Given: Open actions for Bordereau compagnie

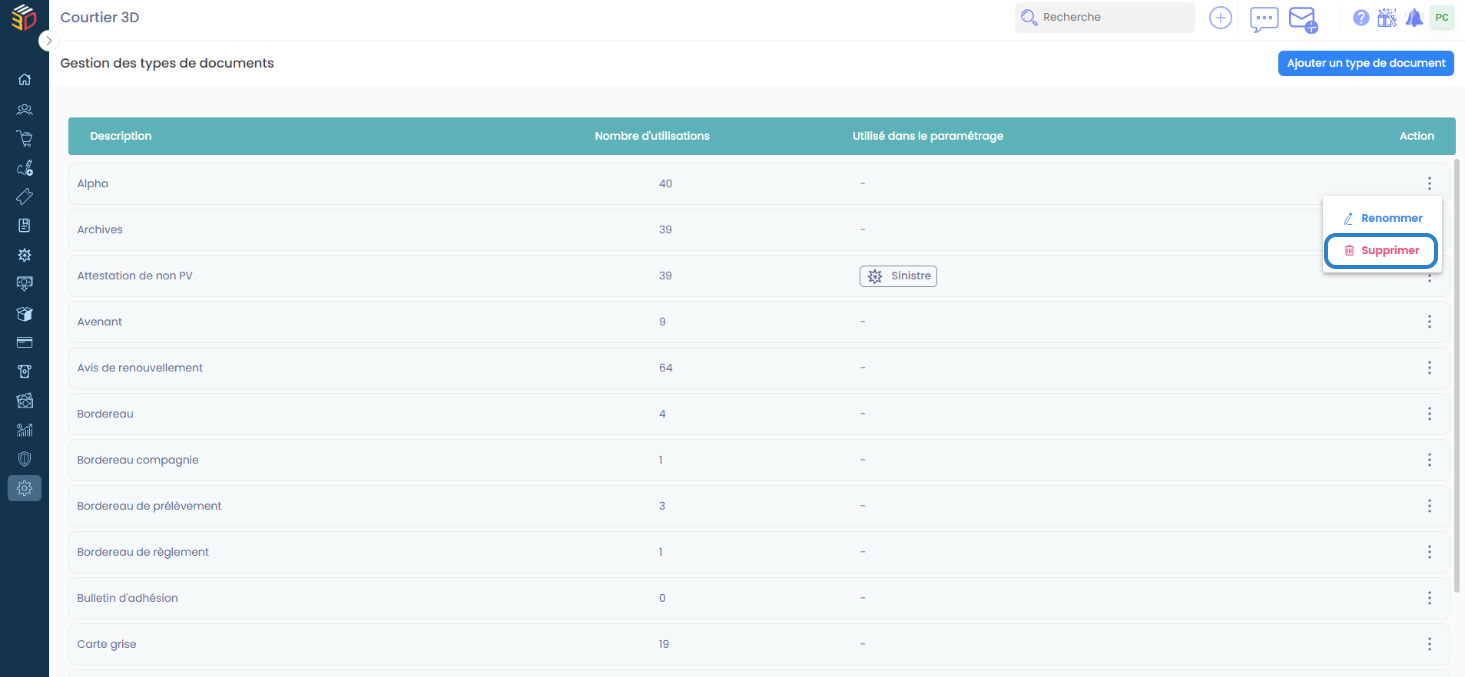Looking at the screenshot, I should pyautogui.click(x=1429, y=459).
